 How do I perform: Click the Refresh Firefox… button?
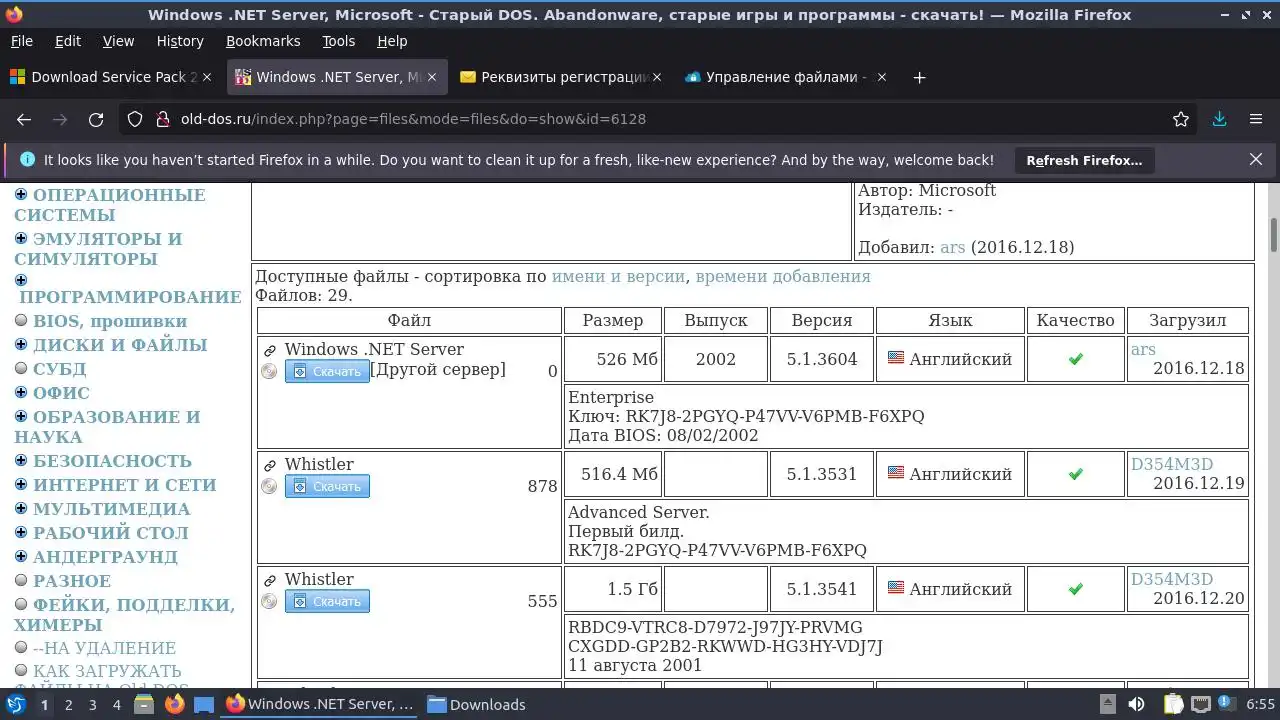click(x=1084, y=160)
